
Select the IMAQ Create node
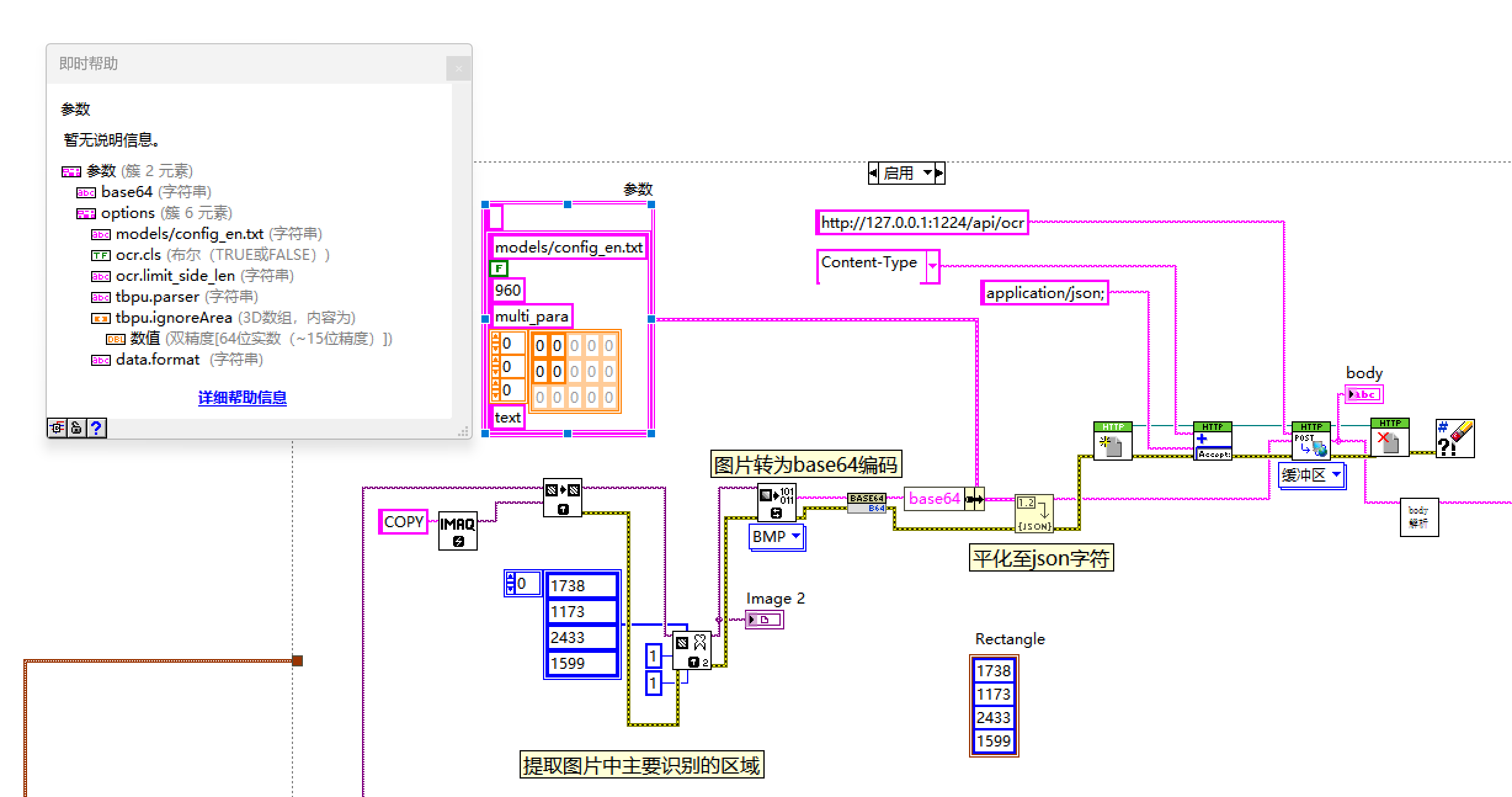pos(457,530)
